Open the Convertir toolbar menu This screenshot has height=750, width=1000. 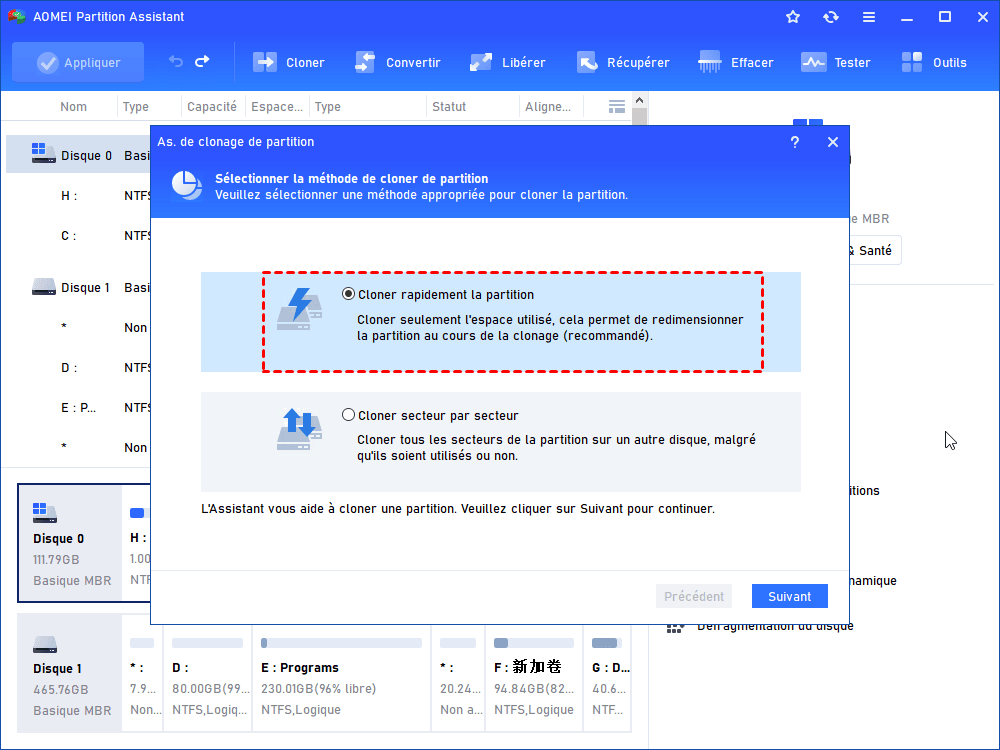pos(398,62)
